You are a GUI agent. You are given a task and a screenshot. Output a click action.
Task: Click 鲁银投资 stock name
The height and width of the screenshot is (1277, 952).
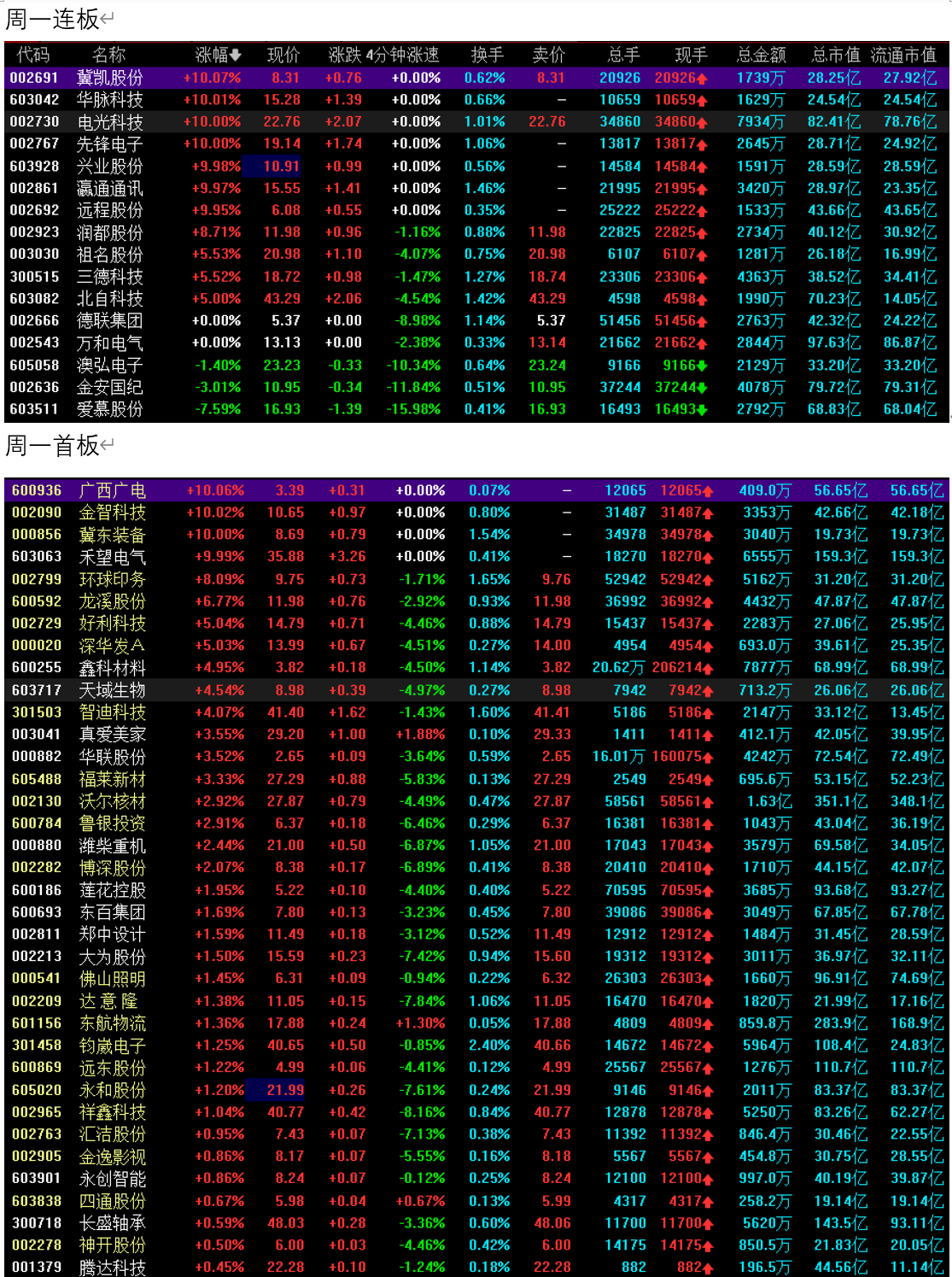pos(113,824)
